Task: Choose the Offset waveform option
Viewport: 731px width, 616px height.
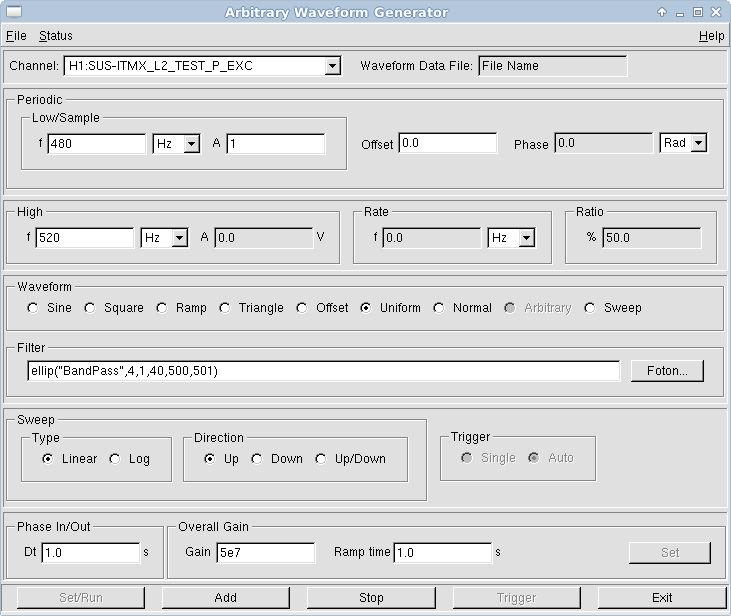Action: [302, 308]
